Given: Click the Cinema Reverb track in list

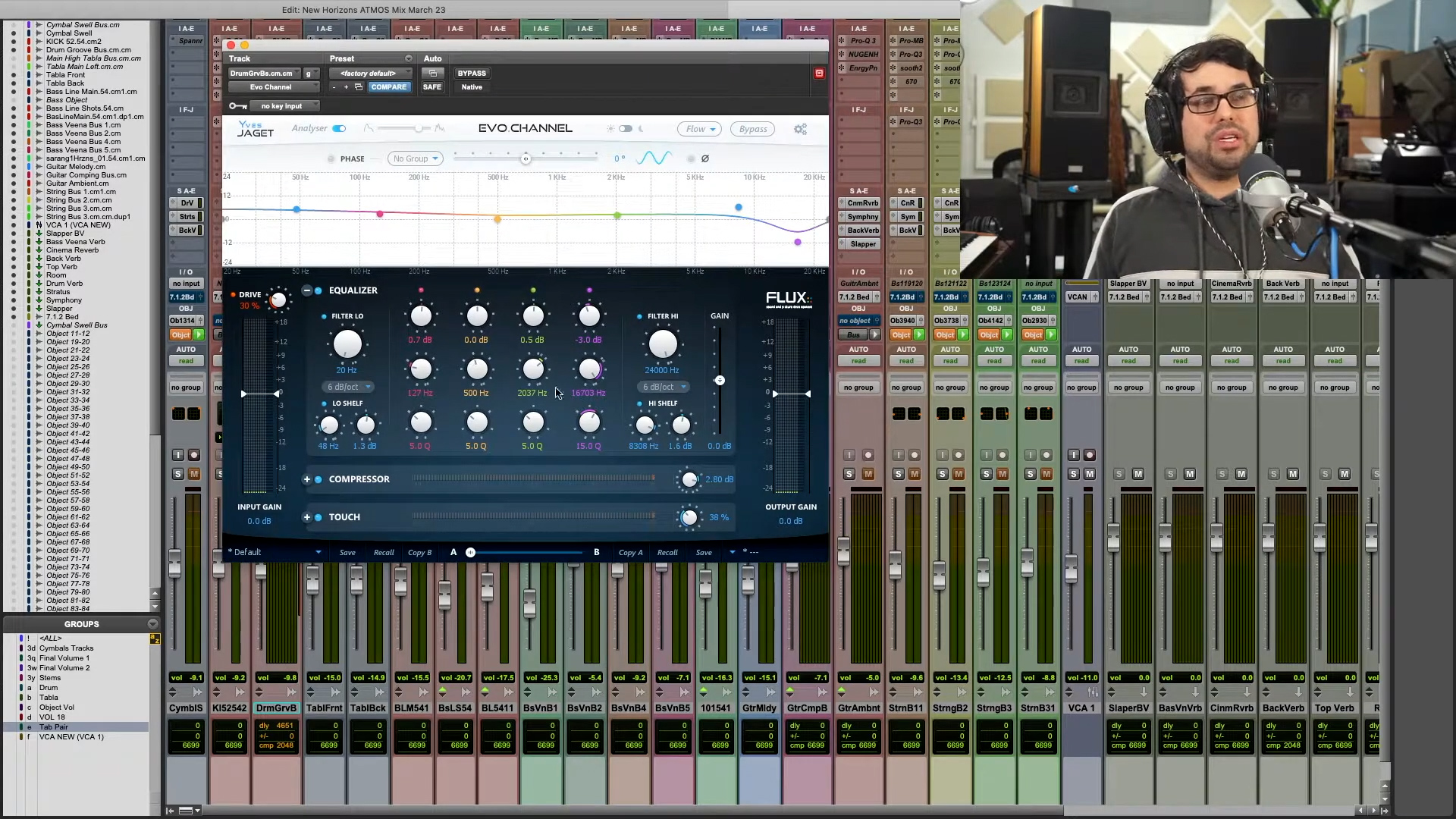Looking at the screenshot, I should tap(72, 250).
